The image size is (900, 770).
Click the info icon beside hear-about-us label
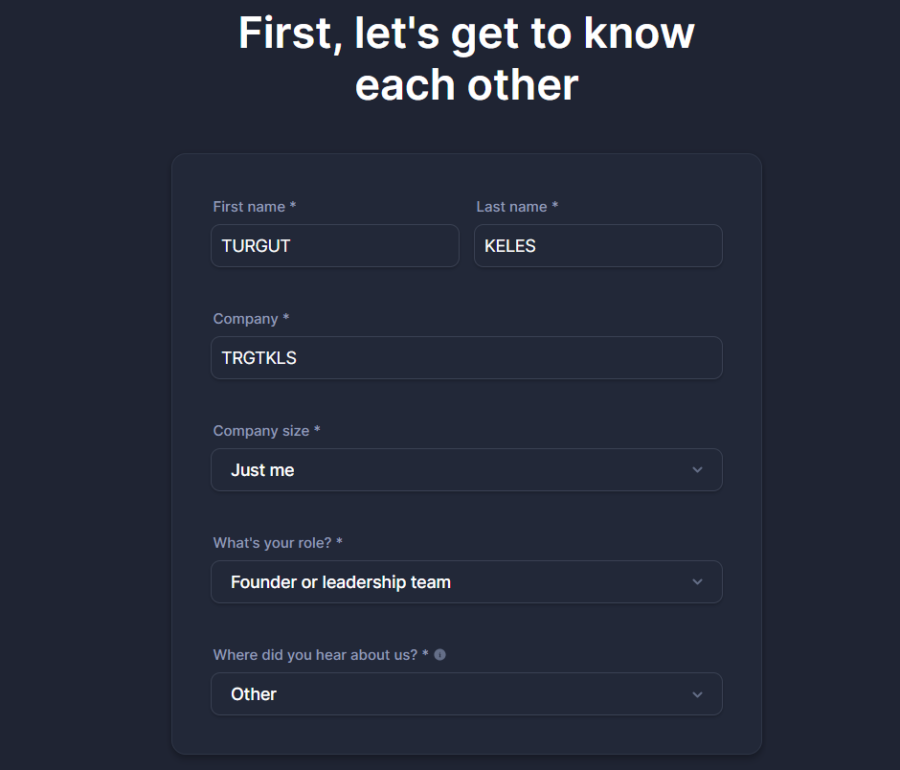(x=440, y=655)
